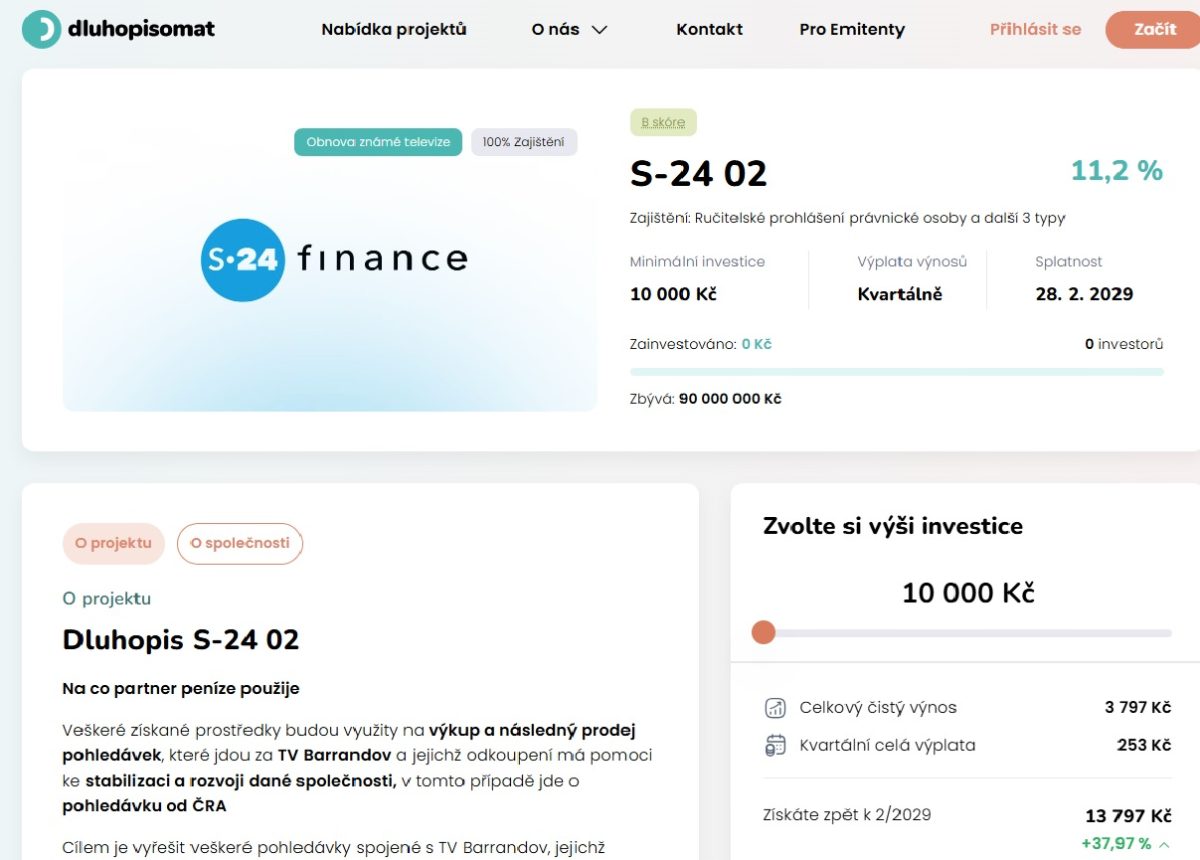
Task: Collapse the +37,97 % return chevron
Action: [x=1164, y=844]
